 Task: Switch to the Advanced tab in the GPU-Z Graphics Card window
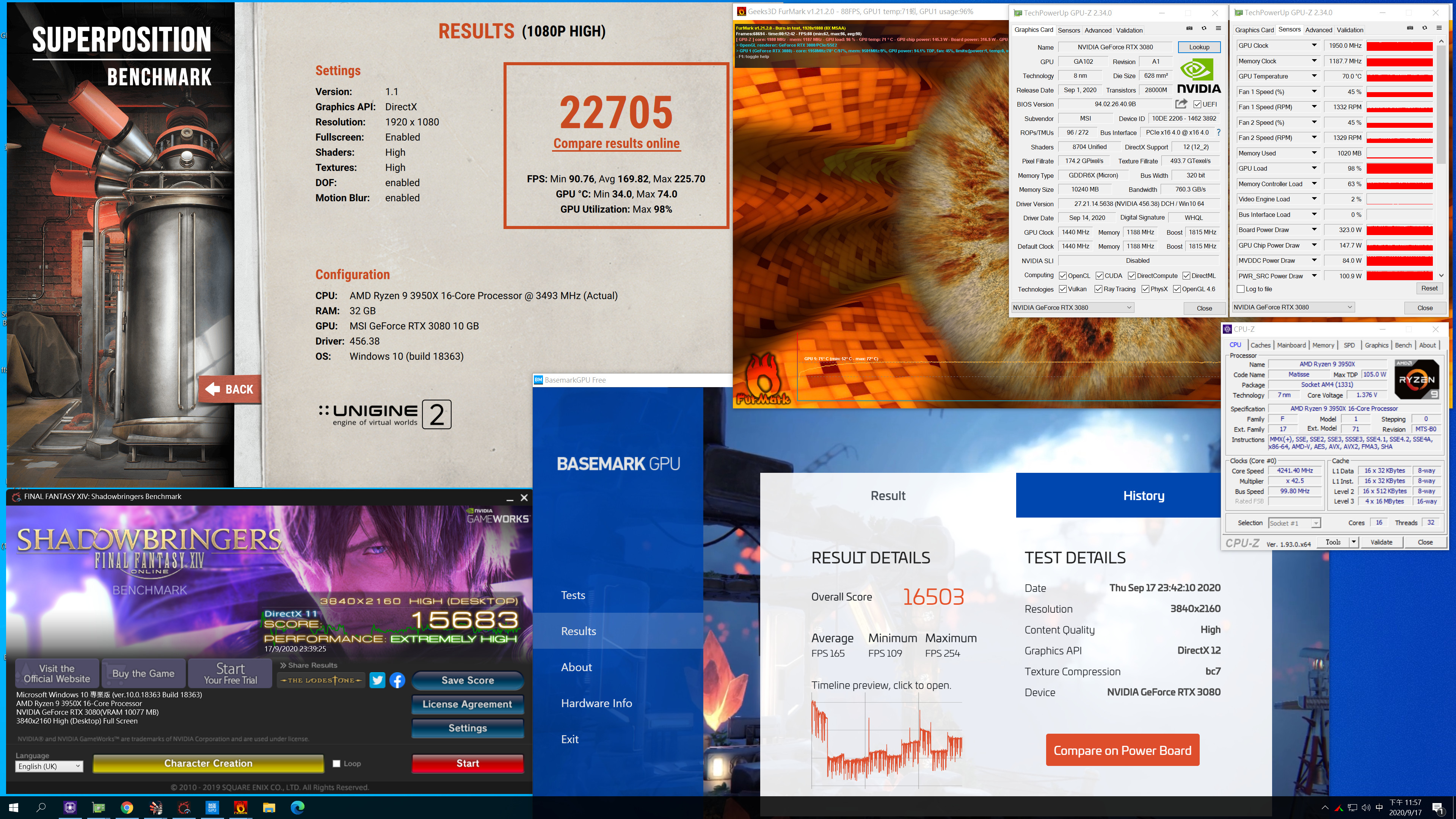(x=1098, y=30)
